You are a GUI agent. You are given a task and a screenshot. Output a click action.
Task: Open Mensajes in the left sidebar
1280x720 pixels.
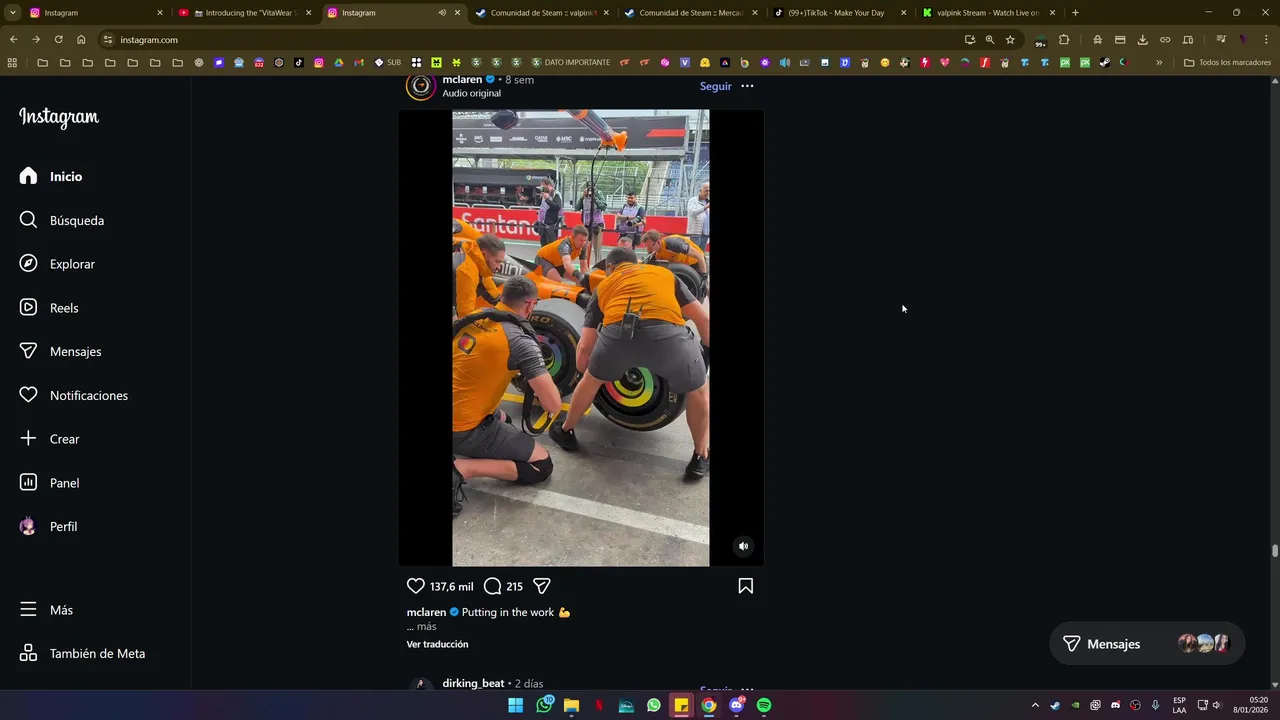[x=60, y=352]
